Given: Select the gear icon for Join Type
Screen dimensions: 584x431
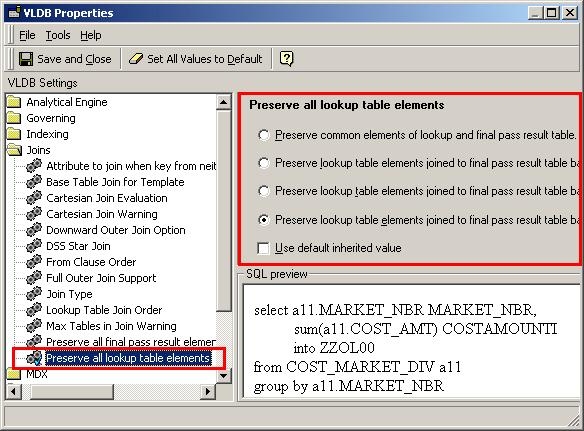Looking at the screenshot, I should click(x=34, y=294).
